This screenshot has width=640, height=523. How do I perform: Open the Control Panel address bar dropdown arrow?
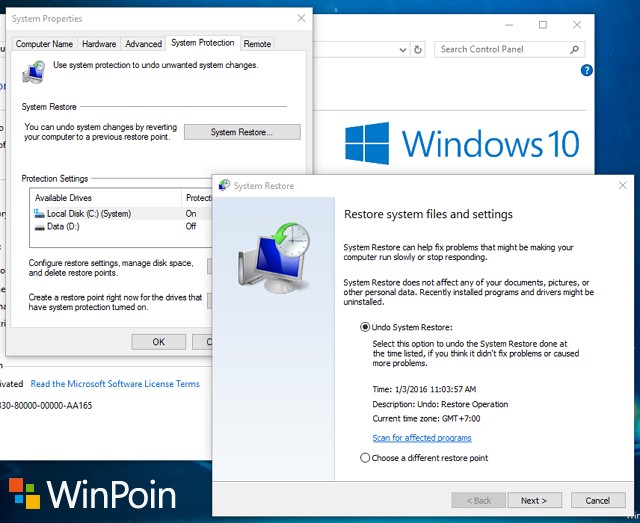pos(403,50)
